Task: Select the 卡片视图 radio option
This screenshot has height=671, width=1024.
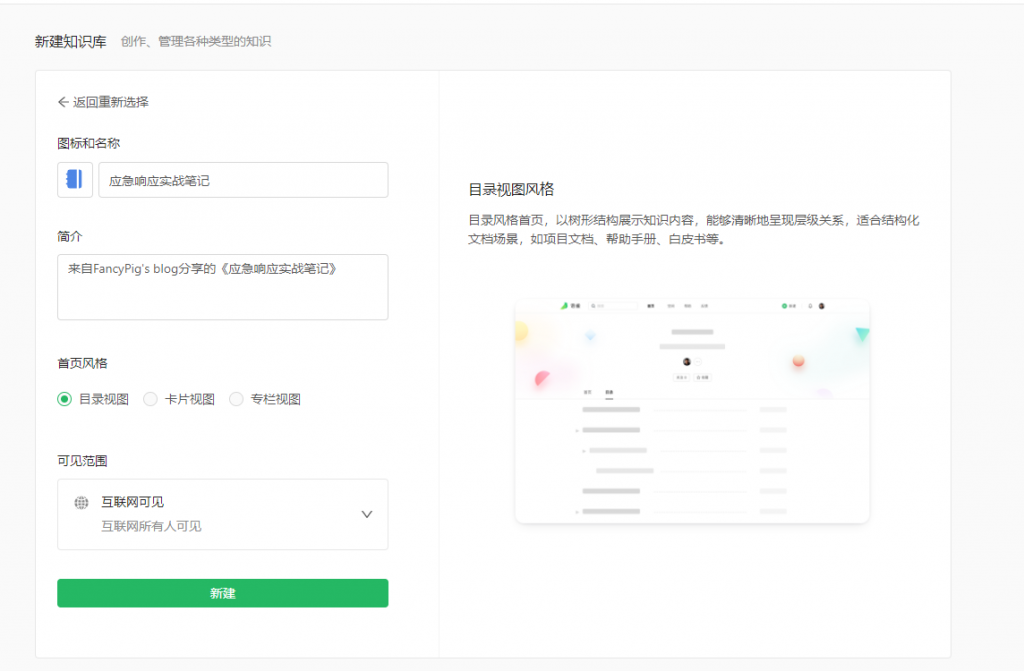Action: [150, 399]
